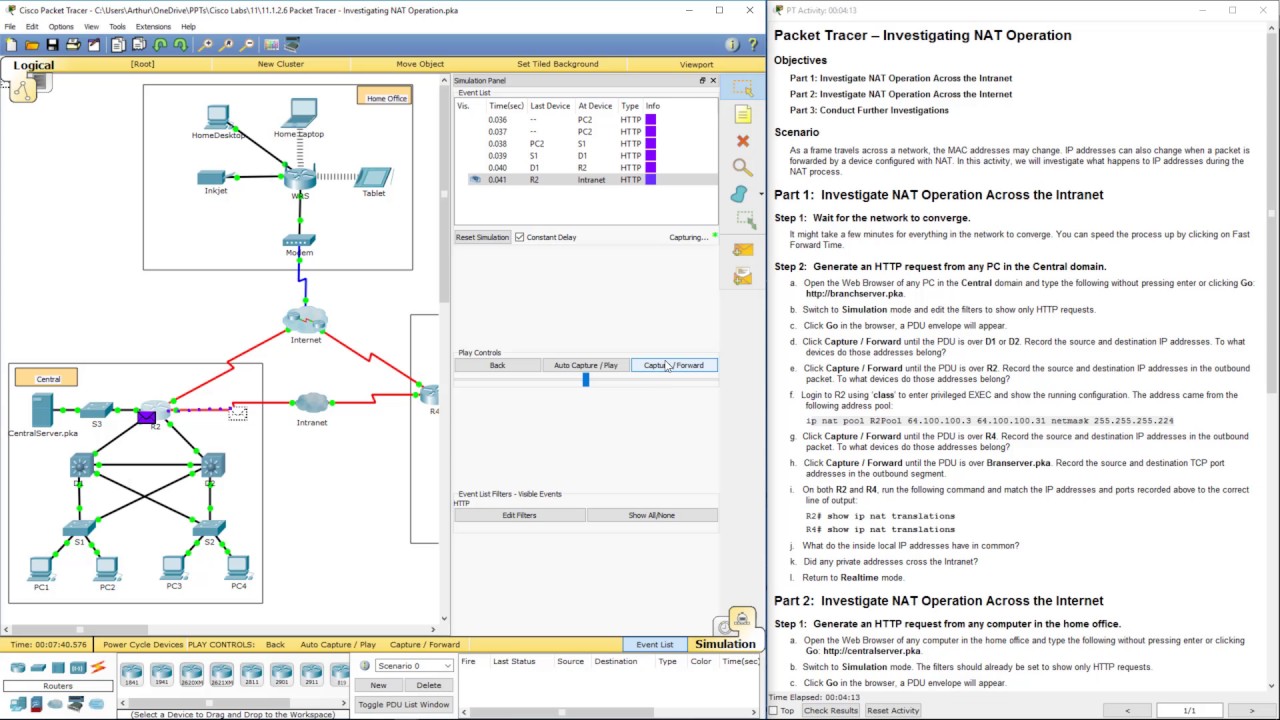This screenshot has height=720, width=1280.
Task: Open the View menu
Action: click(92, 26)
